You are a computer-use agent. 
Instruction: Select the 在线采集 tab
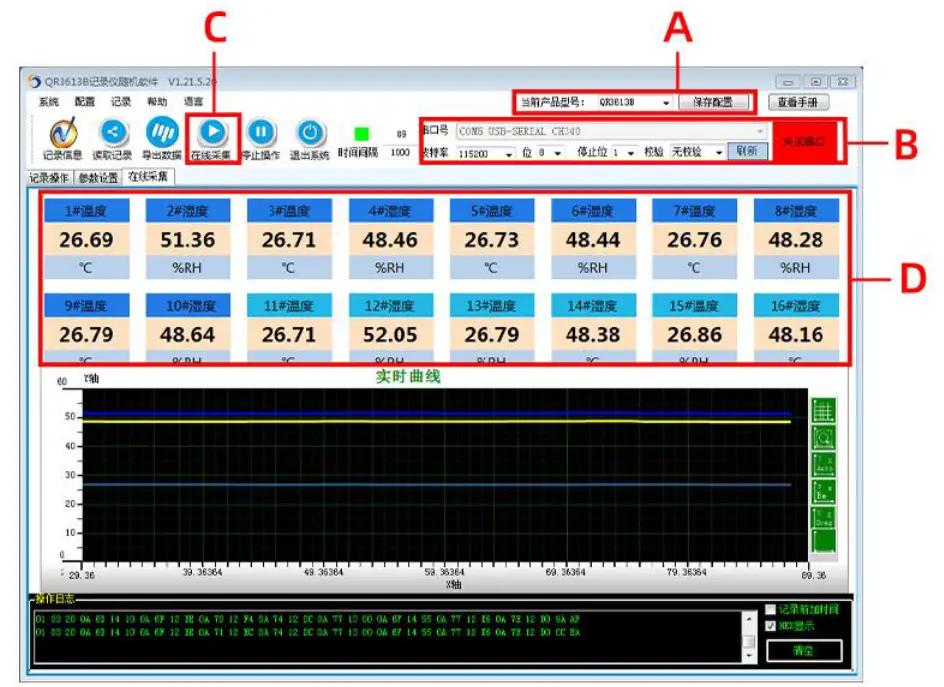pos(148,177)
